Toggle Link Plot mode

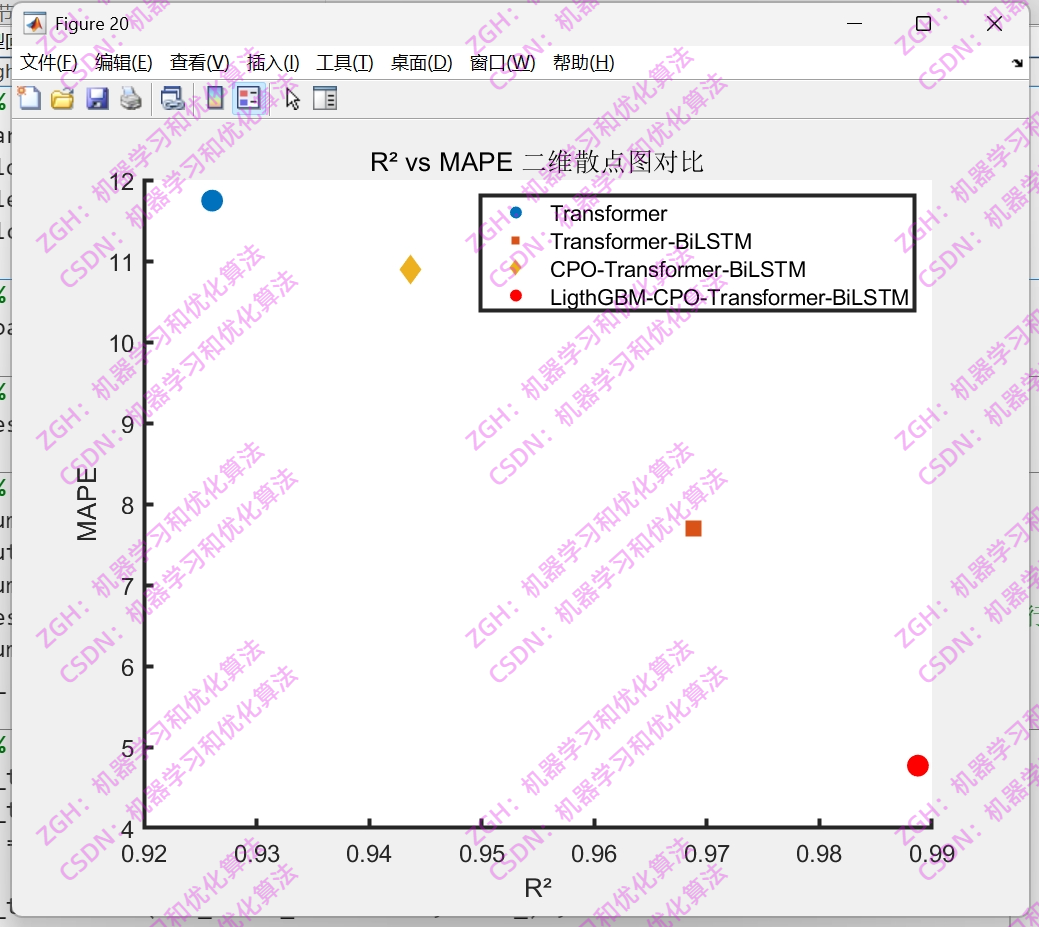point(172,98)
